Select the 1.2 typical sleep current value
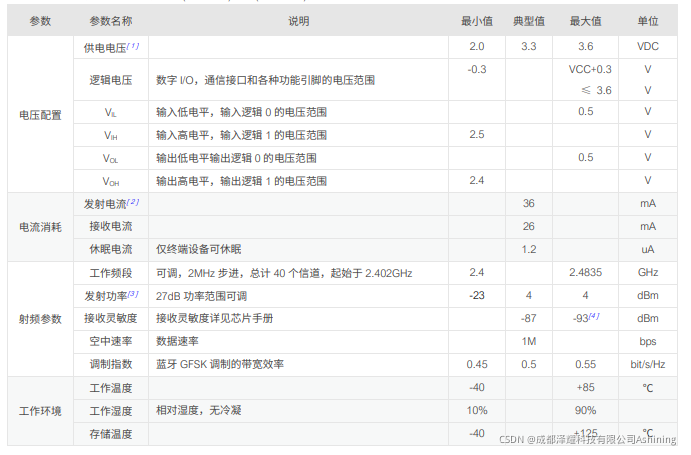 click(528, 249)
